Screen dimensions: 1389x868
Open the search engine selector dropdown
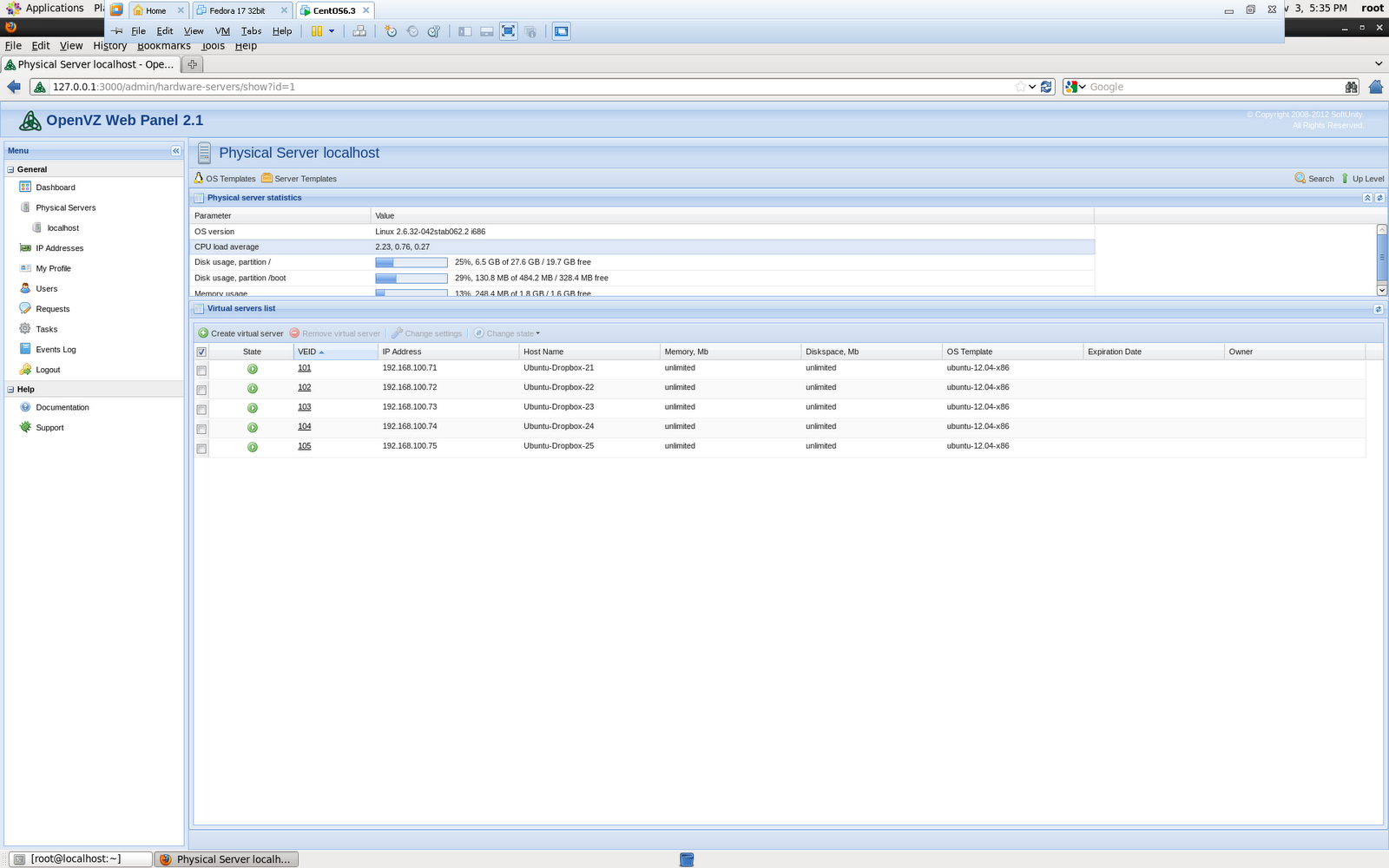(1076, 87)
